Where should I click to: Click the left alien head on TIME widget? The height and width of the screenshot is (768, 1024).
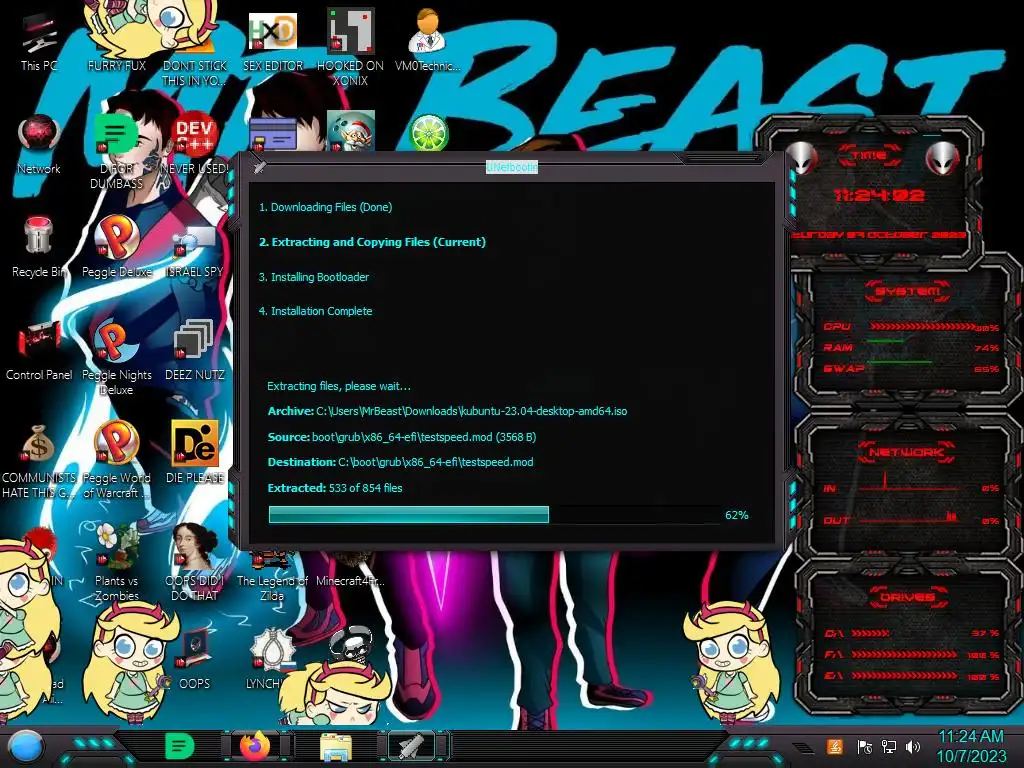pos(801,157)
